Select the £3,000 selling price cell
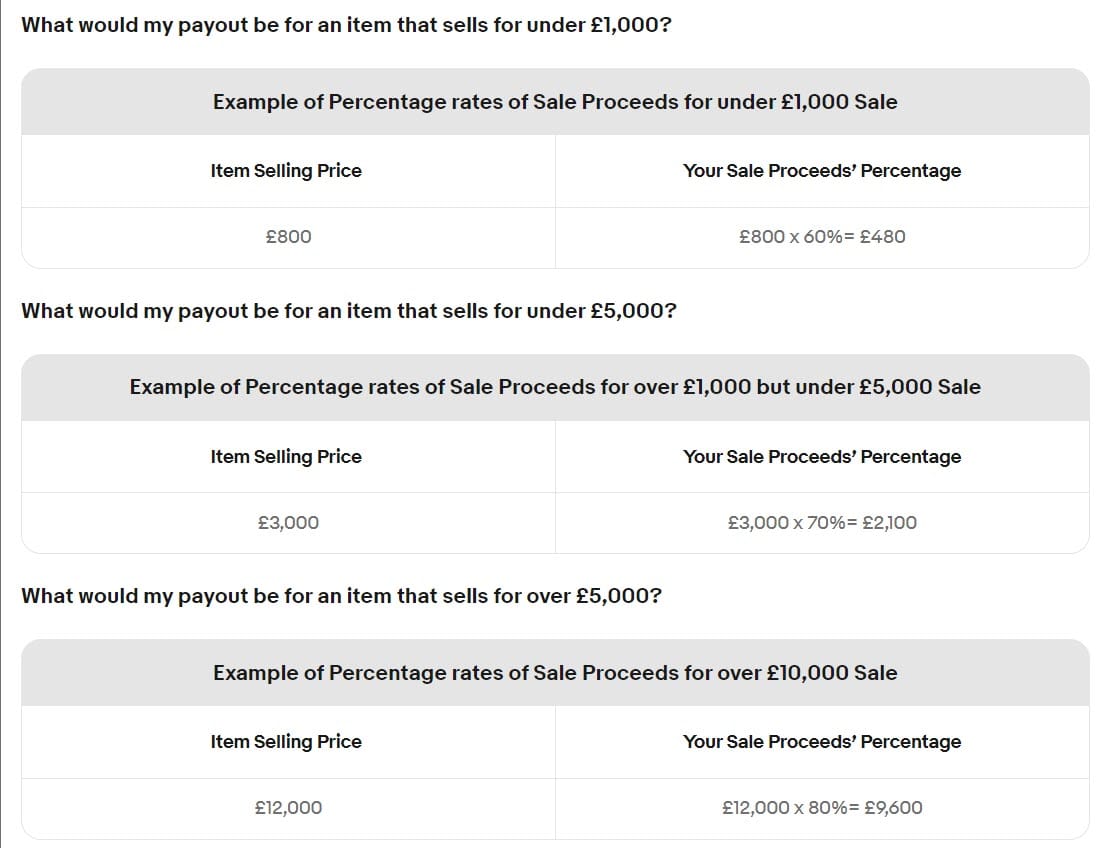This screenshot has width=1110, height=848. click(288, 523)
